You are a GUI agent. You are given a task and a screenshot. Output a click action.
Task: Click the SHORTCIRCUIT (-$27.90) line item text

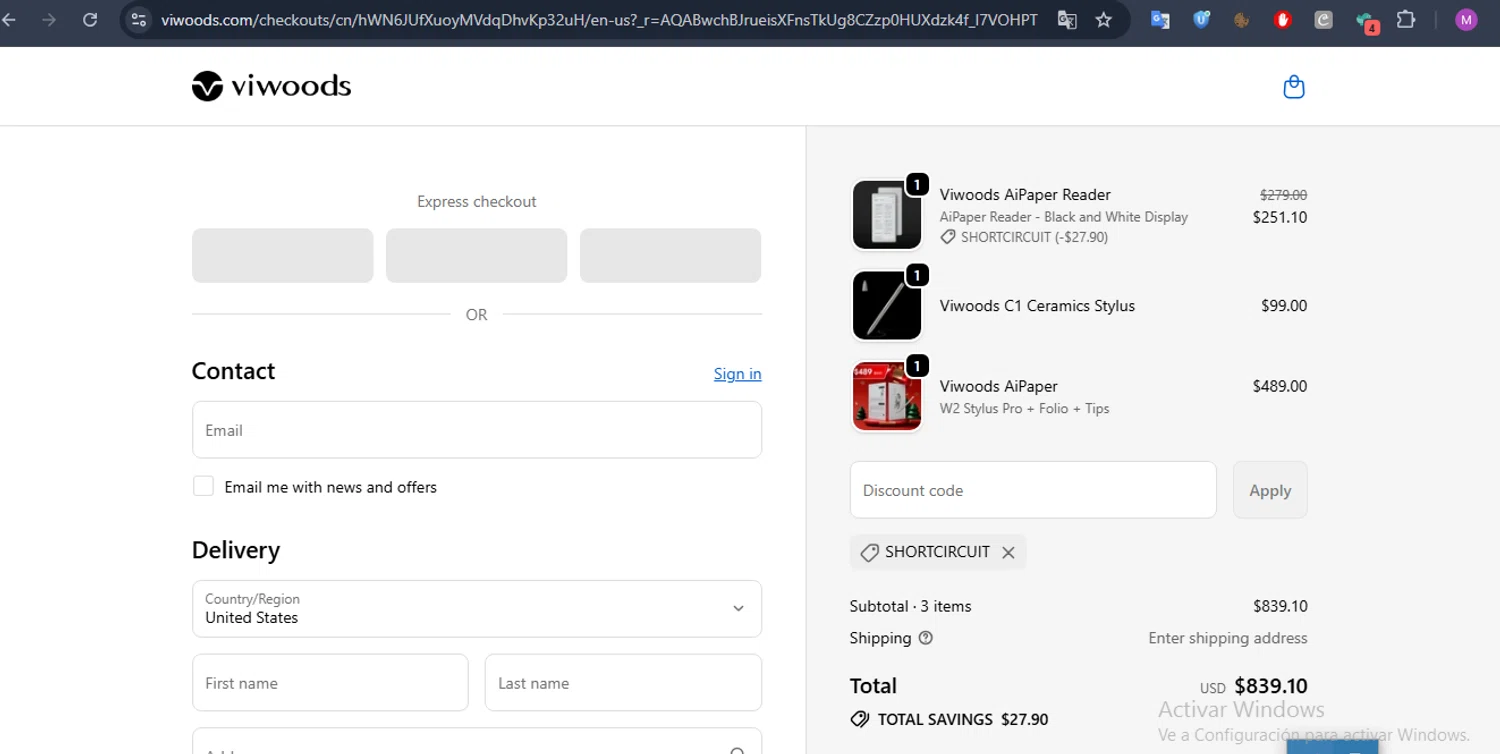point(1034,237)
